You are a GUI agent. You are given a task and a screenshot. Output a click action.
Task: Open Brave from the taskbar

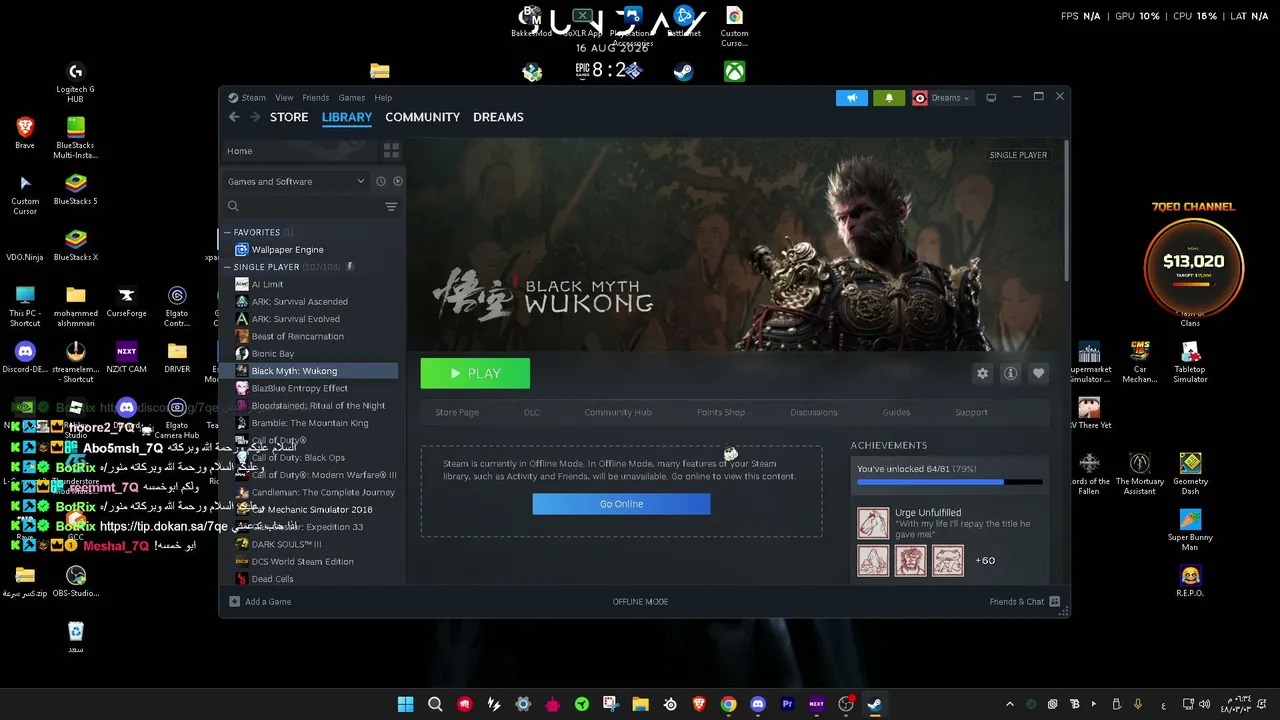point(699,704)
